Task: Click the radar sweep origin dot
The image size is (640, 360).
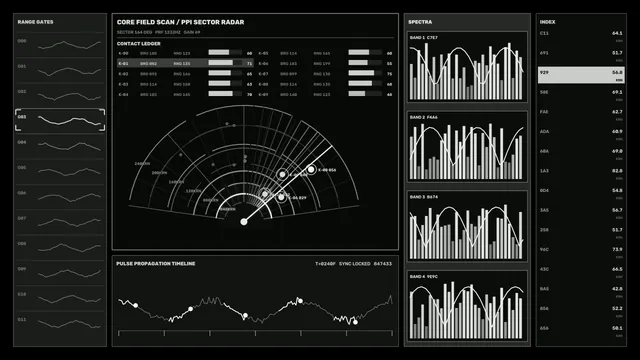Action: click(x=244, y=222)
